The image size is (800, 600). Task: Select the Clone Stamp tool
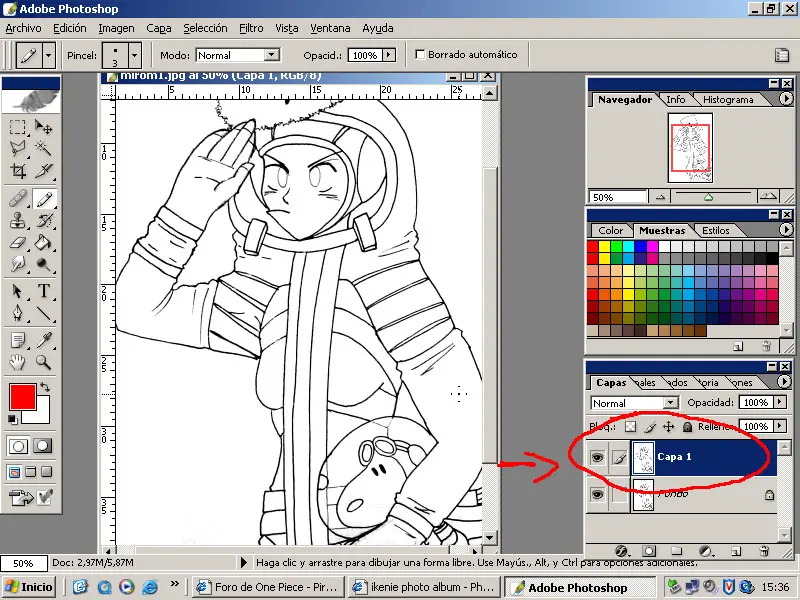pyautogui.click(x=17, y=220)
